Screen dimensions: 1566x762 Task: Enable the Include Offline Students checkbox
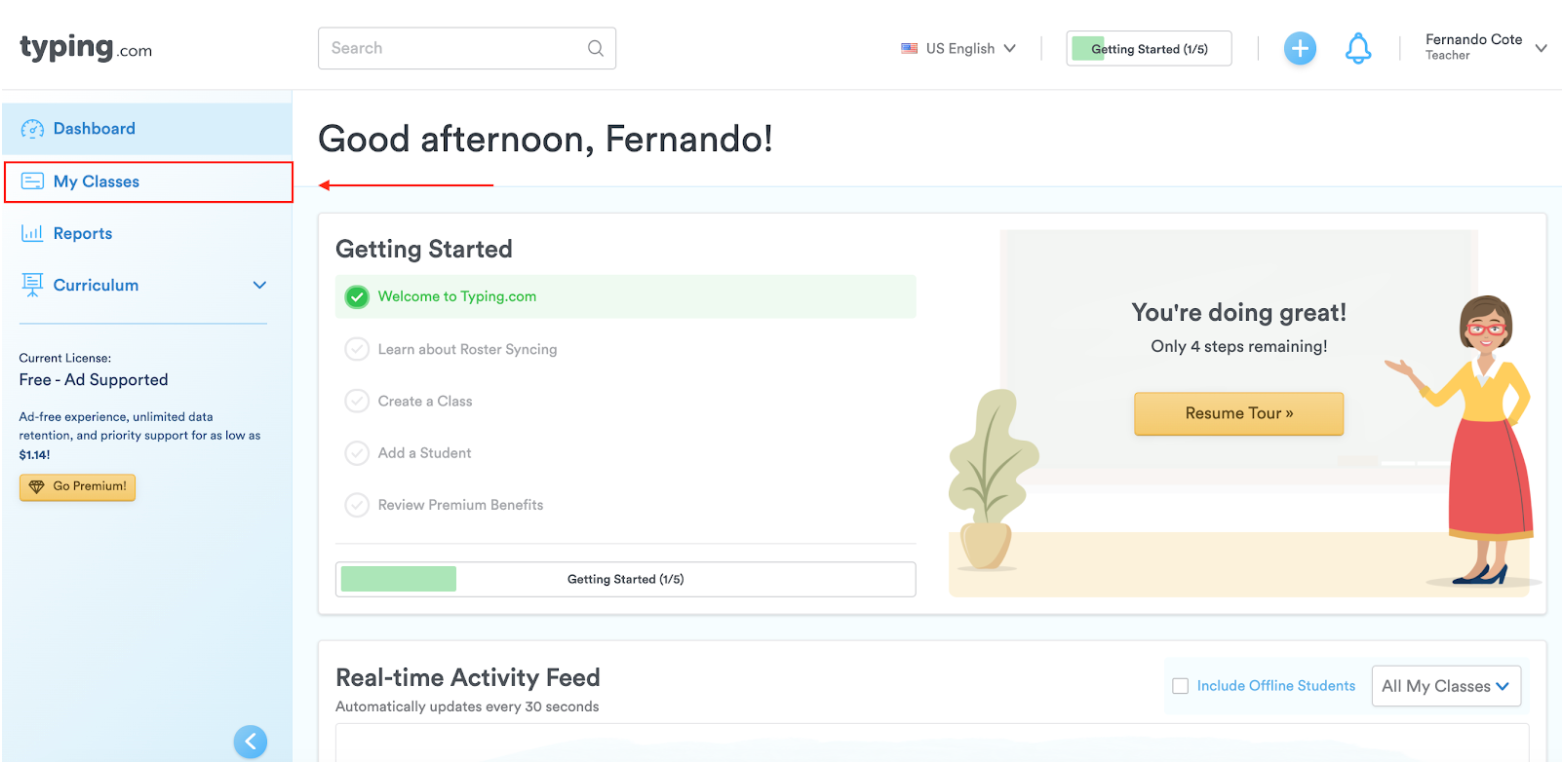click(1180, 686)
